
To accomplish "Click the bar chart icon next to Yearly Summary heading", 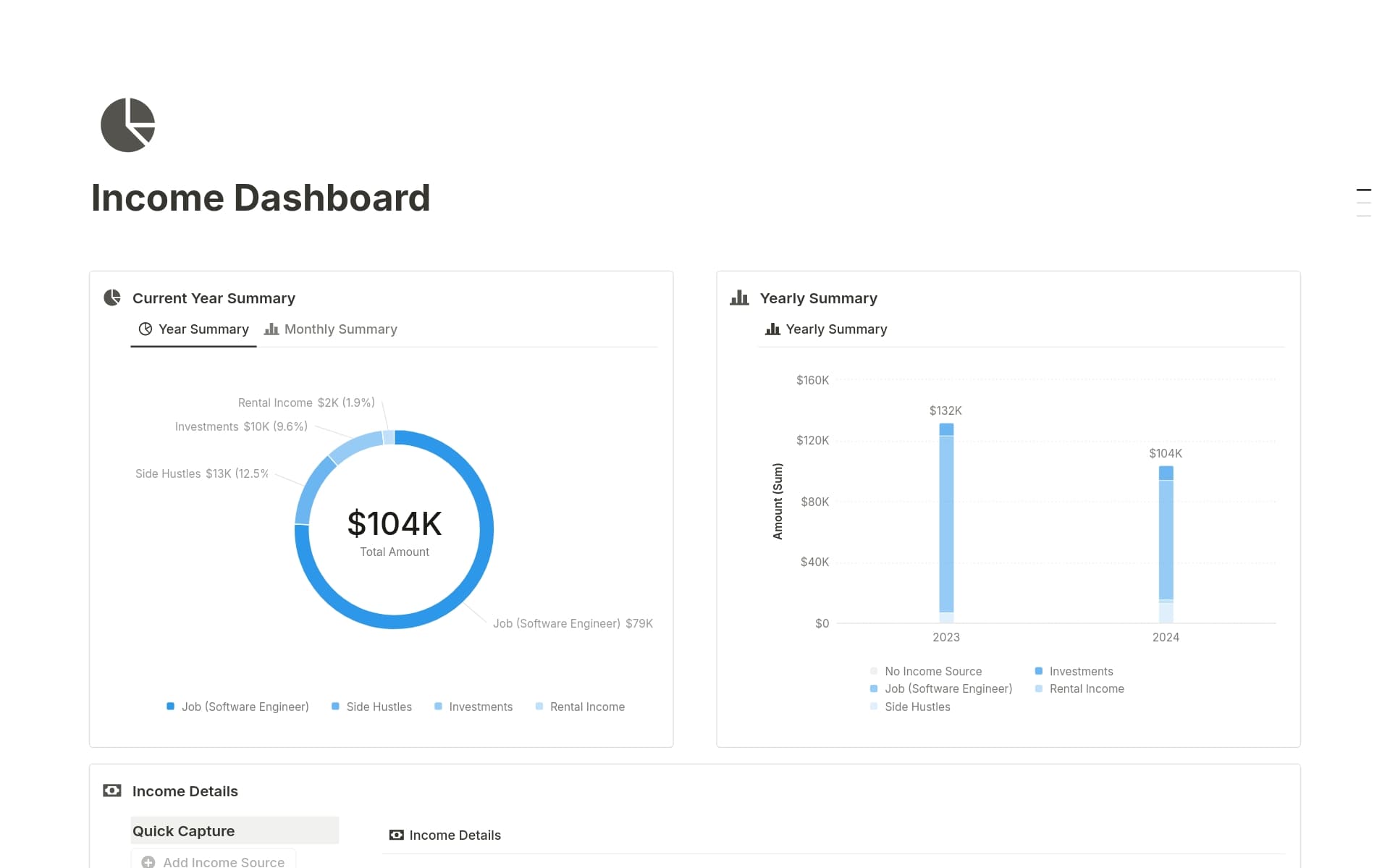I will [x=739, y=298].
